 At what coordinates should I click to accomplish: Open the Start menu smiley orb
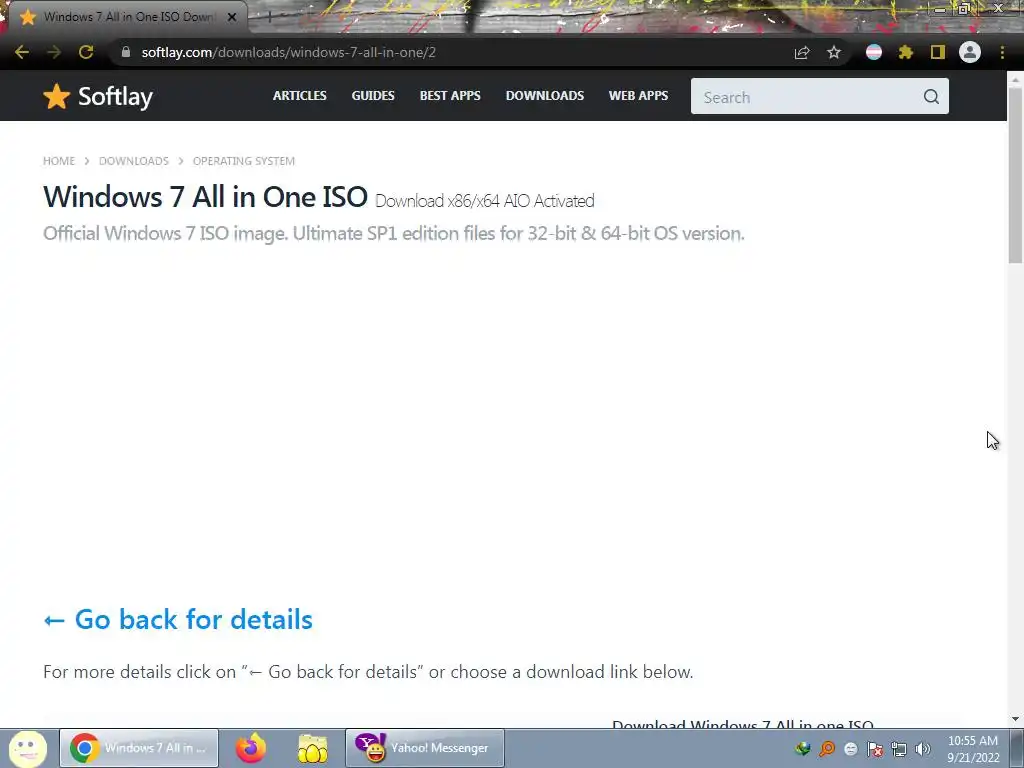pyautogui.click(x=27, y=748)
